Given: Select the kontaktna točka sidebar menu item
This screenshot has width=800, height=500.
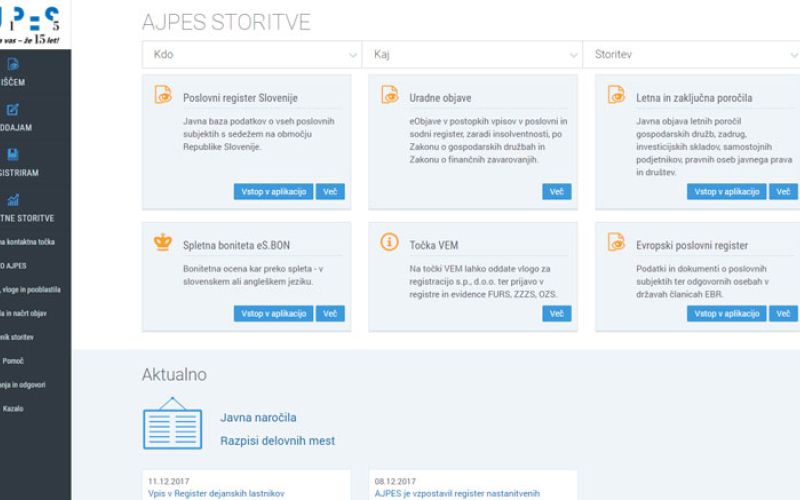Looking at the screenshot, I should (27, 242).
